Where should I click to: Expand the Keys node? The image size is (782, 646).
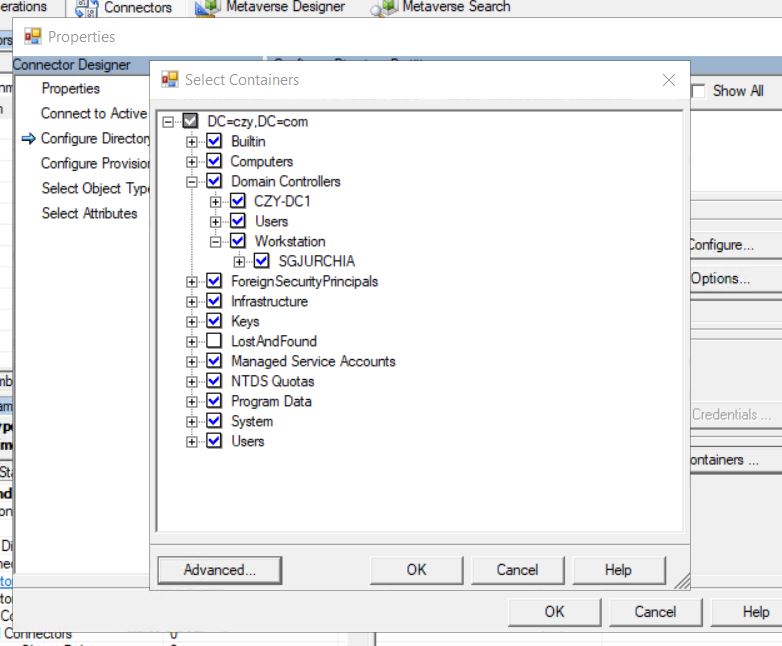192,322
